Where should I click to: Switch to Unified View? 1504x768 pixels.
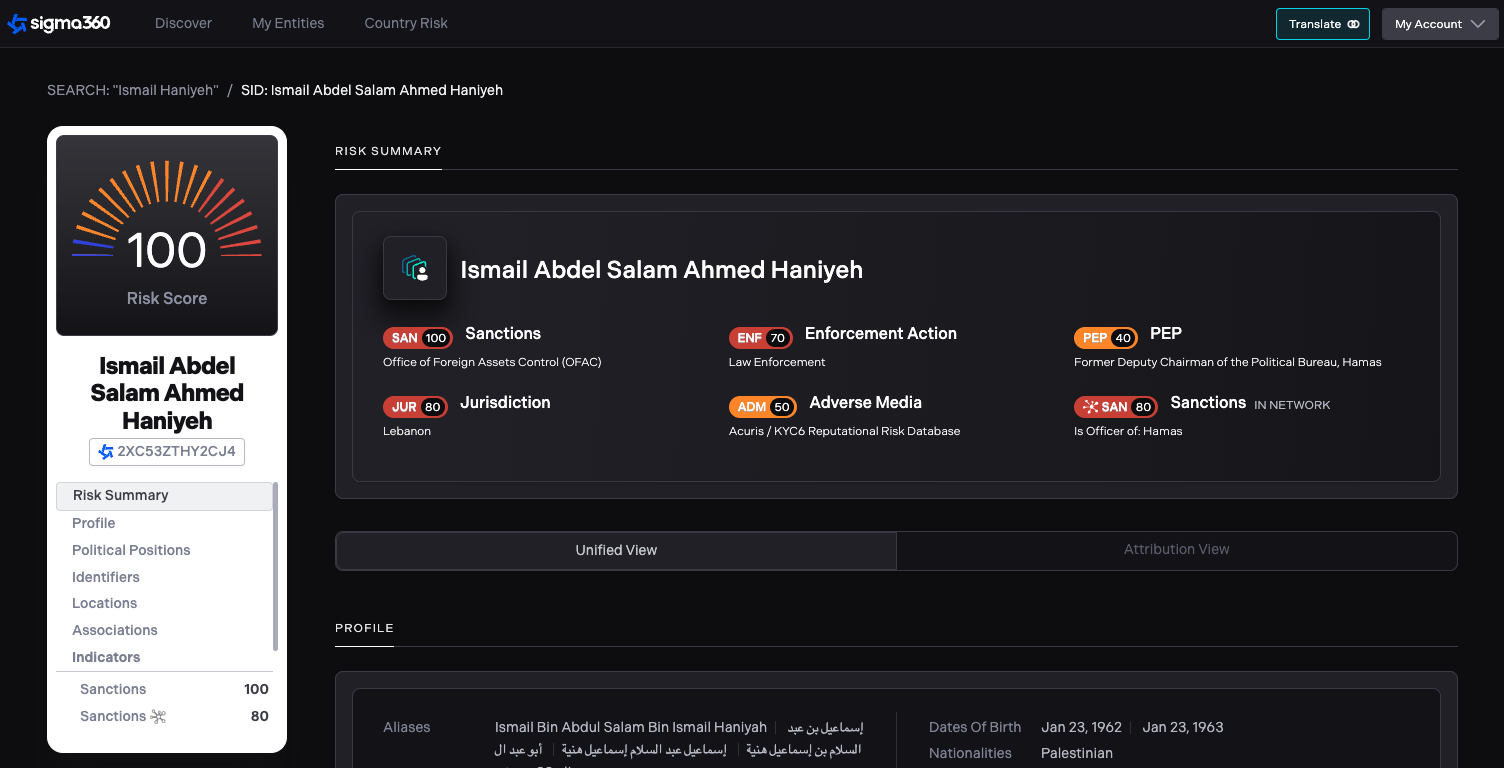tap(616, 550)
